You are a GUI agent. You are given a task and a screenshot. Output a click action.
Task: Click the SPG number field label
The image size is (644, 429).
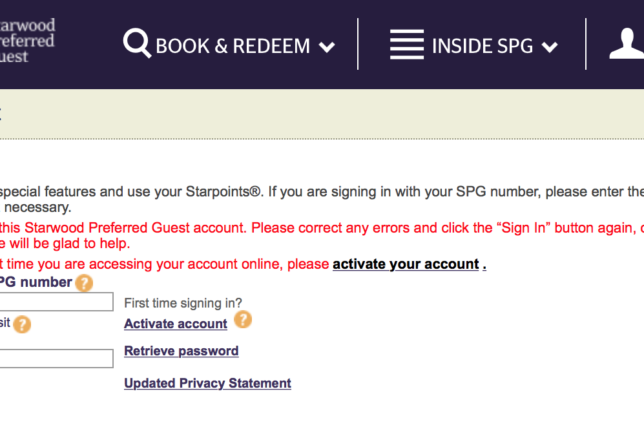click(36, 282)
